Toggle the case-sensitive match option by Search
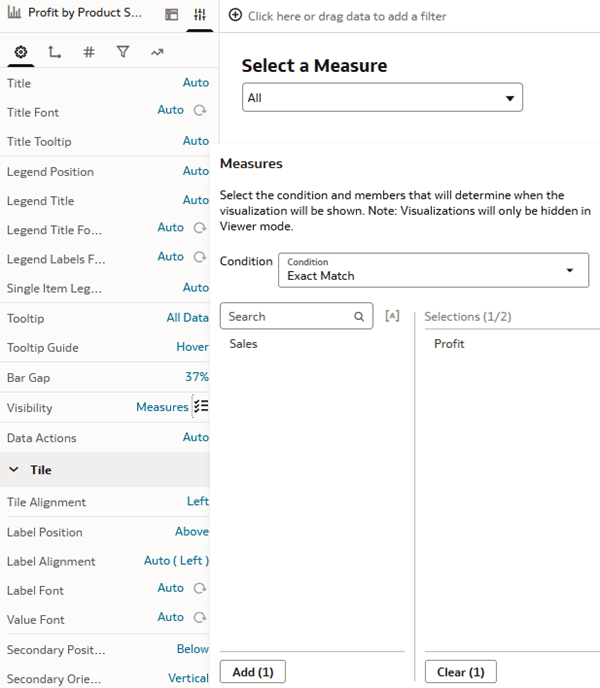The image size is (600, 688). pyautogui.click(x=392, y=316)
